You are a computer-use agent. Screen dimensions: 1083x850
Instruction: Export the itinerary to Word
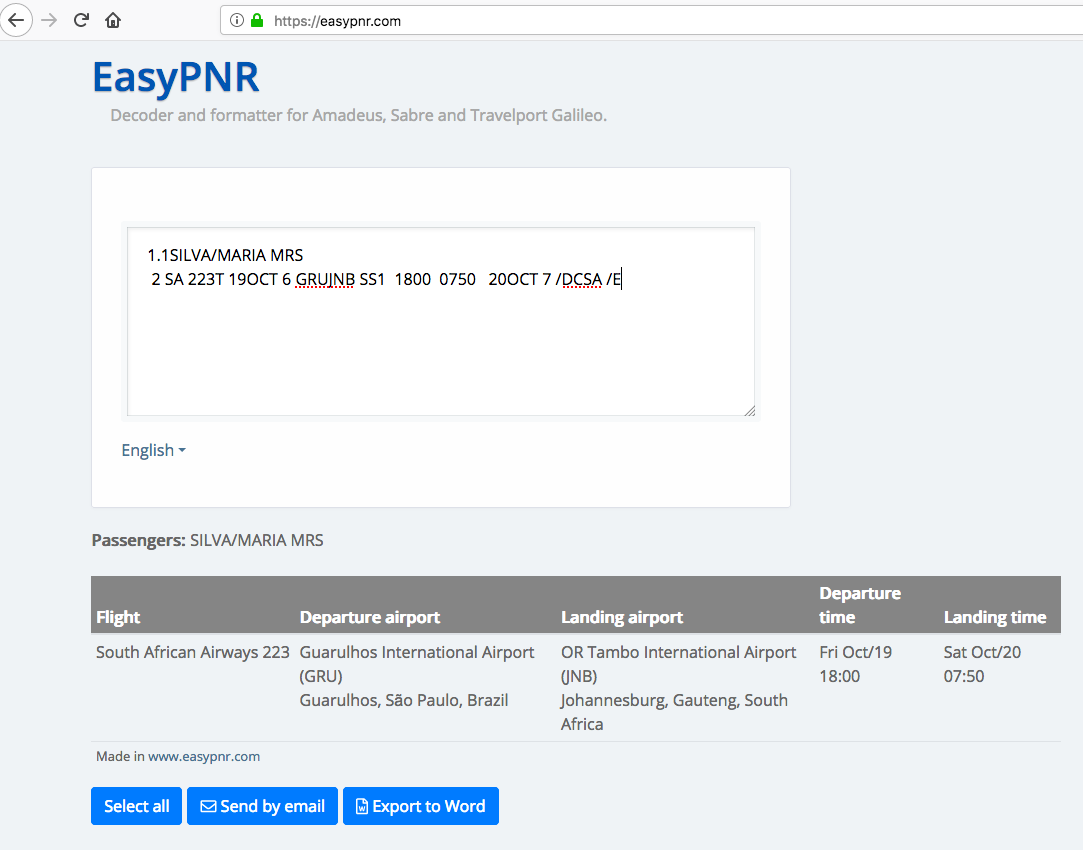(421, 806)
